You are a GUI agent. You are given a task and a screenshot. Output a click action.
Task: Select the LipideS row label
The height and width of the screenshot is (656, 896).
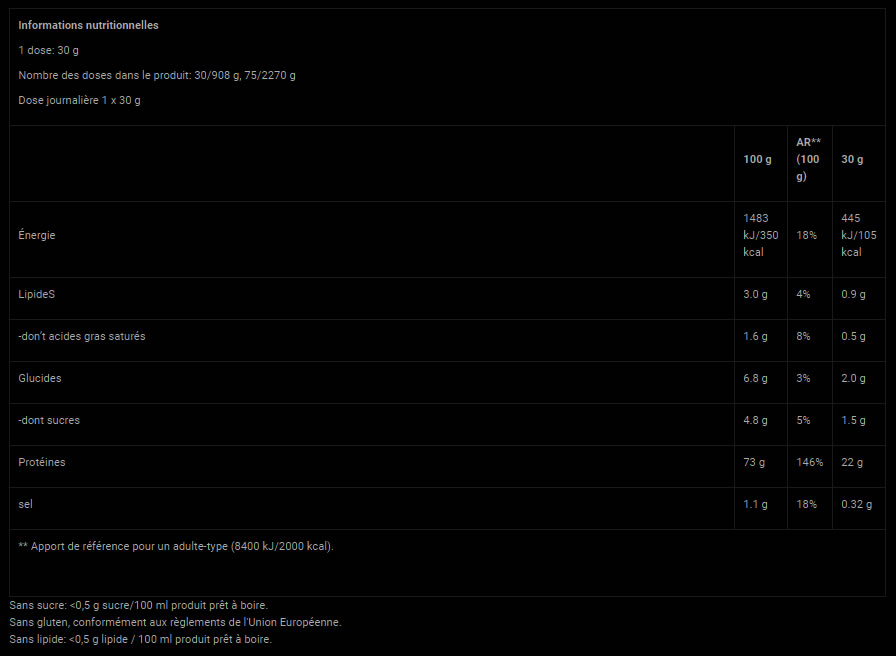pos(38,294)
